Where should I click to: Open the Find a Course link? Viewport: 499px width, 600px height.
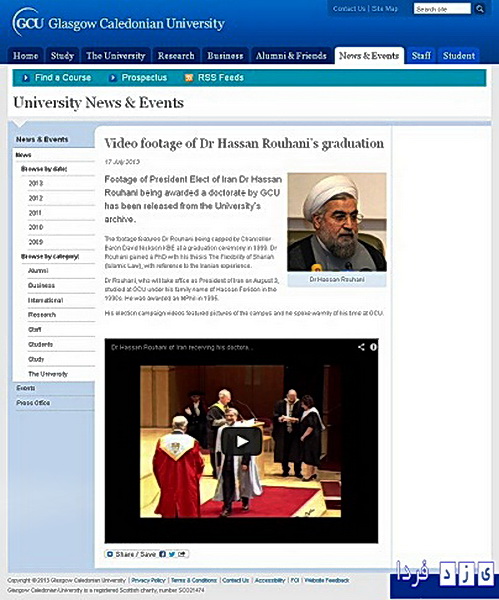tap(63, 78)
